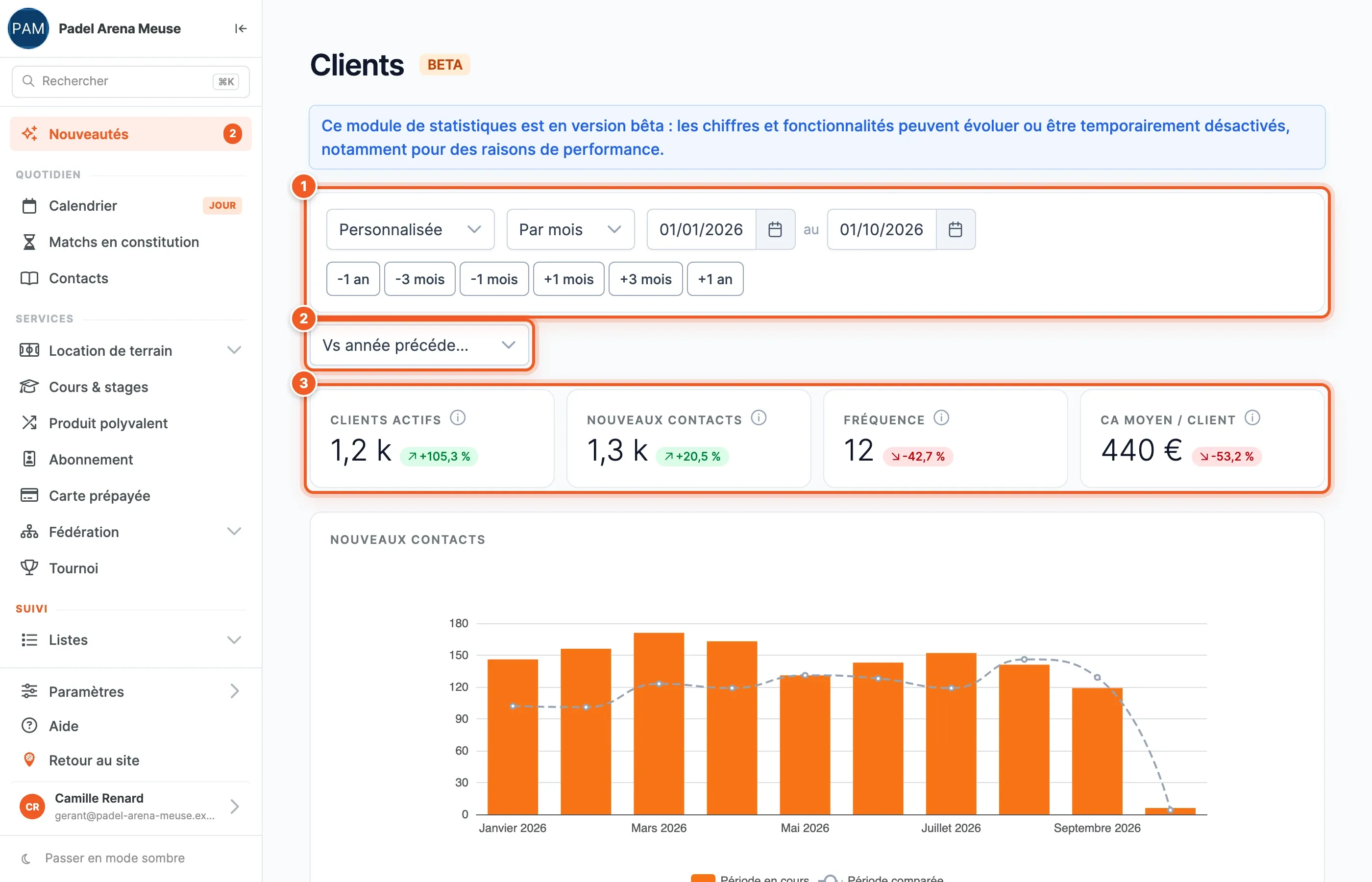Click the Cours & stages graduation cap icon
1372x882 pixels.
coord(29,387)
